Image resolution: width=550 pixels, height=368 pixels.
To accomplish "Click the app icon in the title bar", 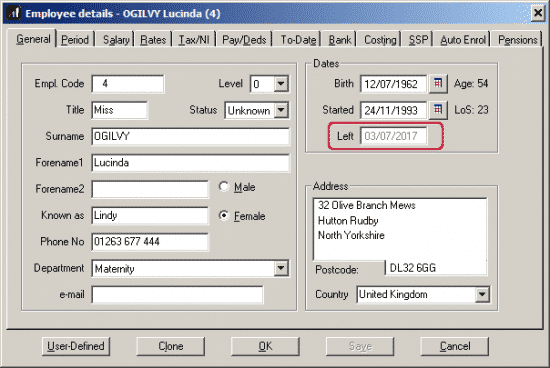I will 14,13.
